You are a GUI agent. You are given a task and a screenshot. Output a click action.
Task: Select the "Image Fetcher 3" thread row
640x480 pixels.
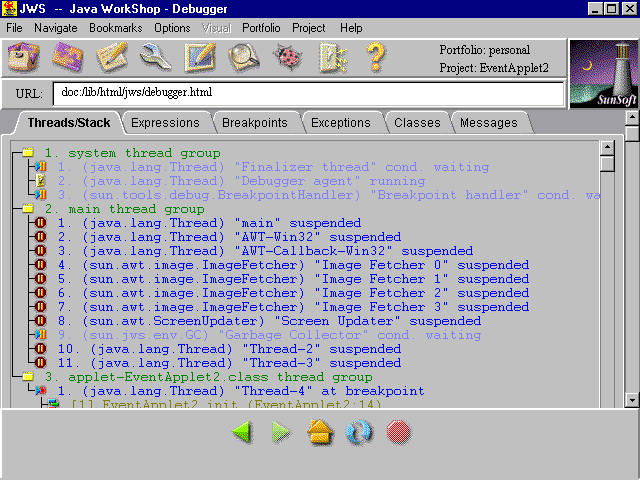click(x=293, y=307)
